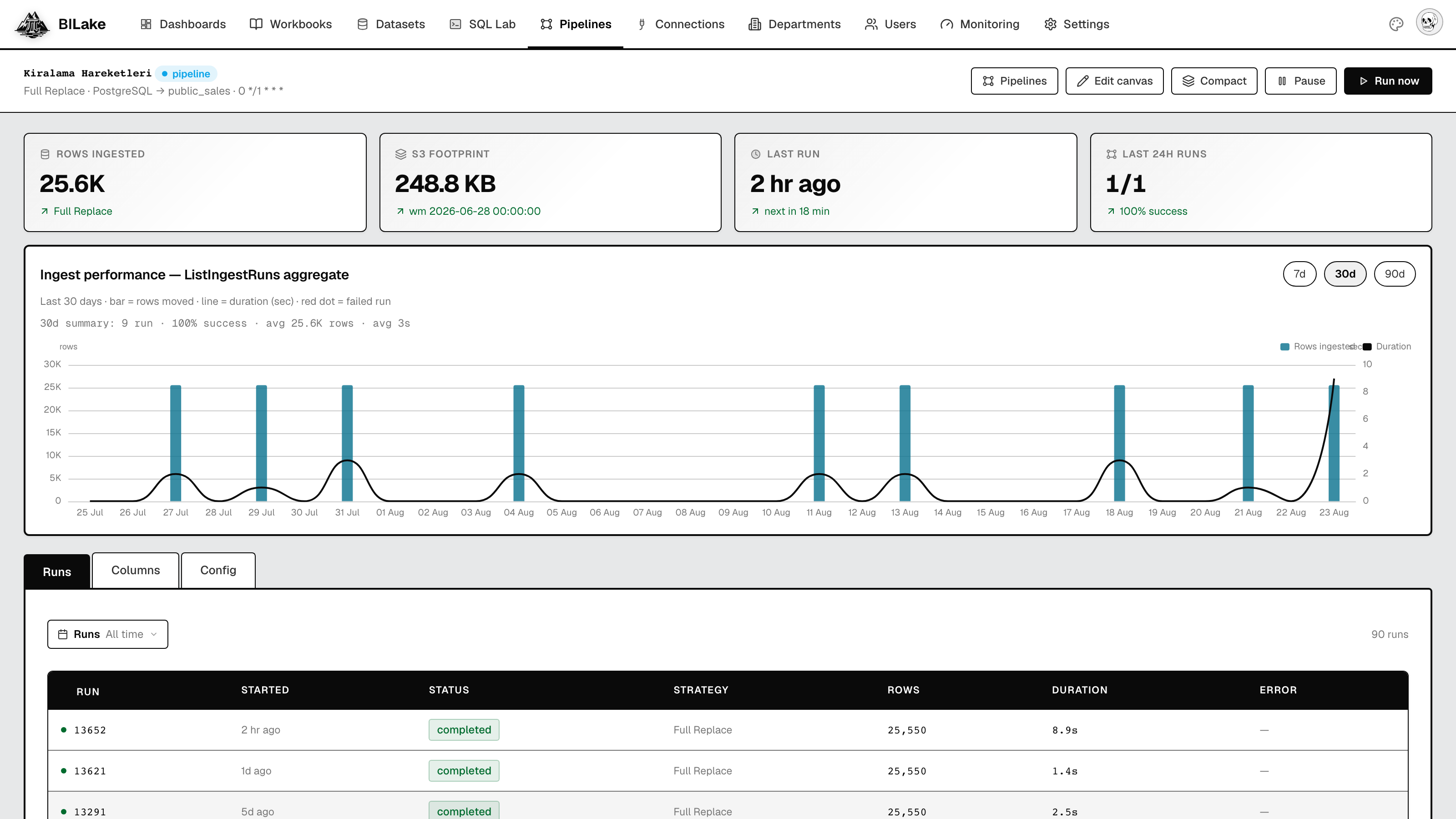Click the Connections plug icon
Screen dimensions: 1456x819
642,24
